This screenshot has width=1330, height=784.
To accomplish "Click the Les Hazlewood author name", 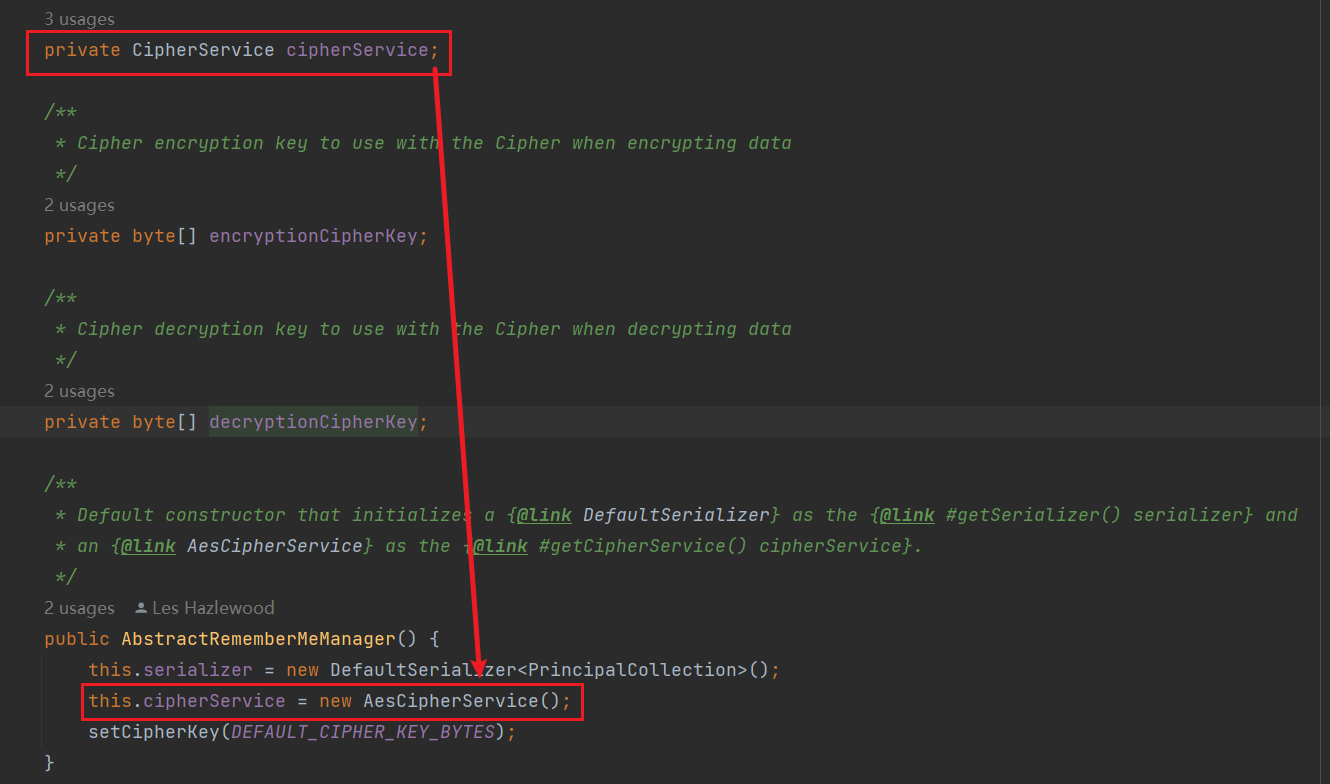I will [213, 608].
